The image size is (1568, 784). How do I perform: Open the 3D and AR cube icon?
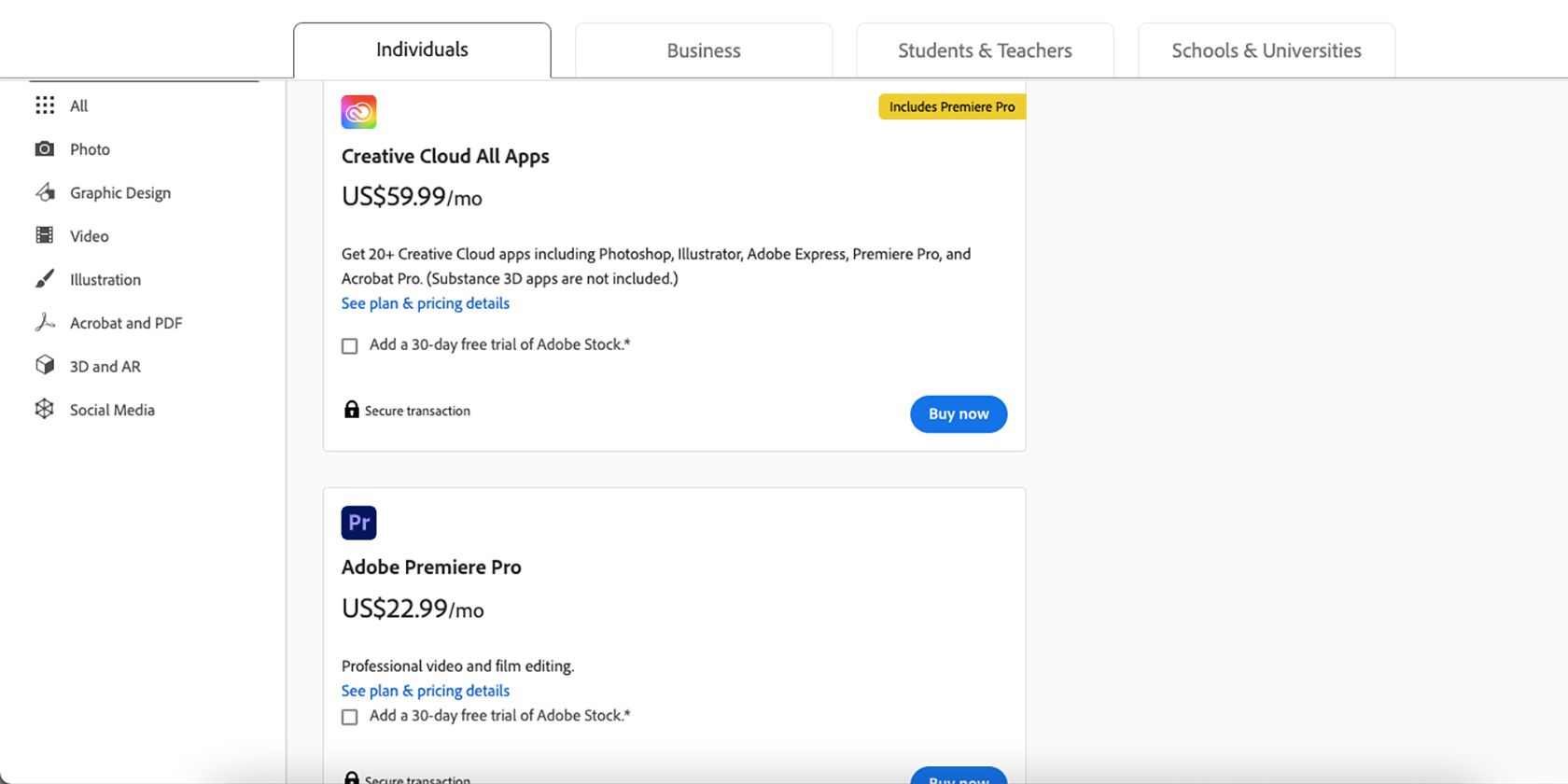click(x=45, y=366)
